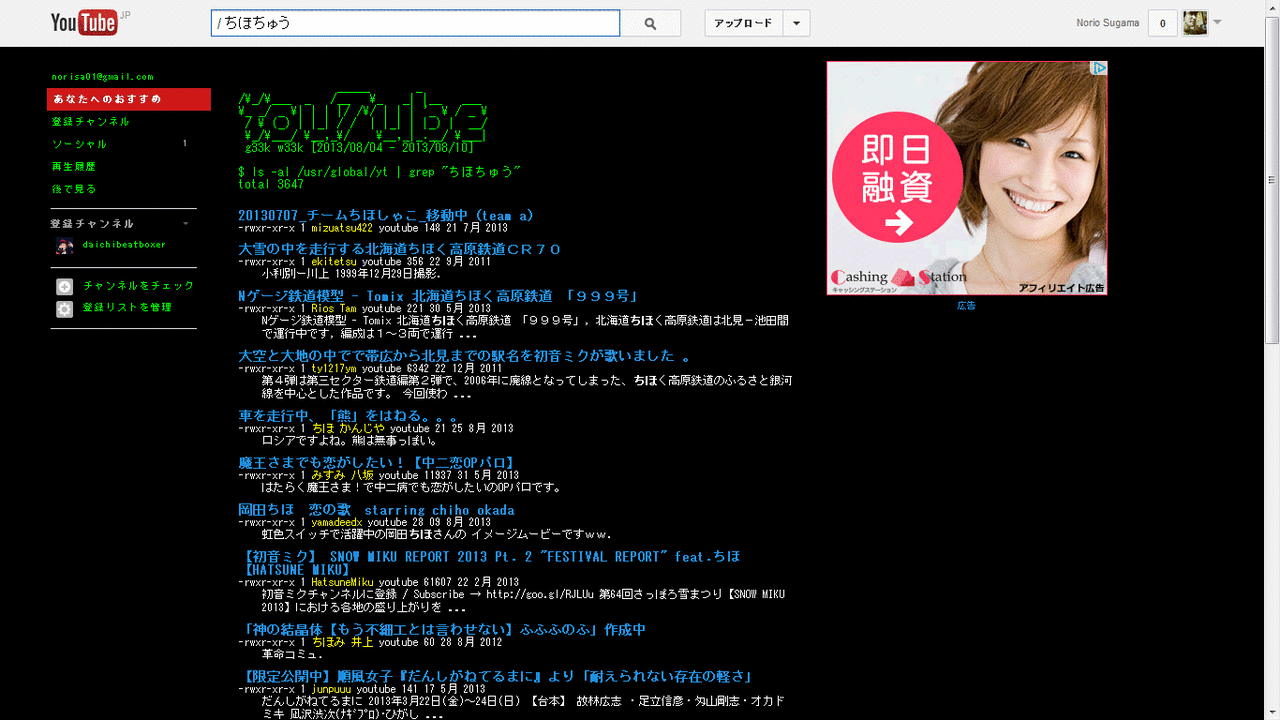The image size is (1280, 720).
Task: Open video 岡田ちほ 恋の歌 starring chiho okada
Action: pyautogui.click(x=376, y=510)
